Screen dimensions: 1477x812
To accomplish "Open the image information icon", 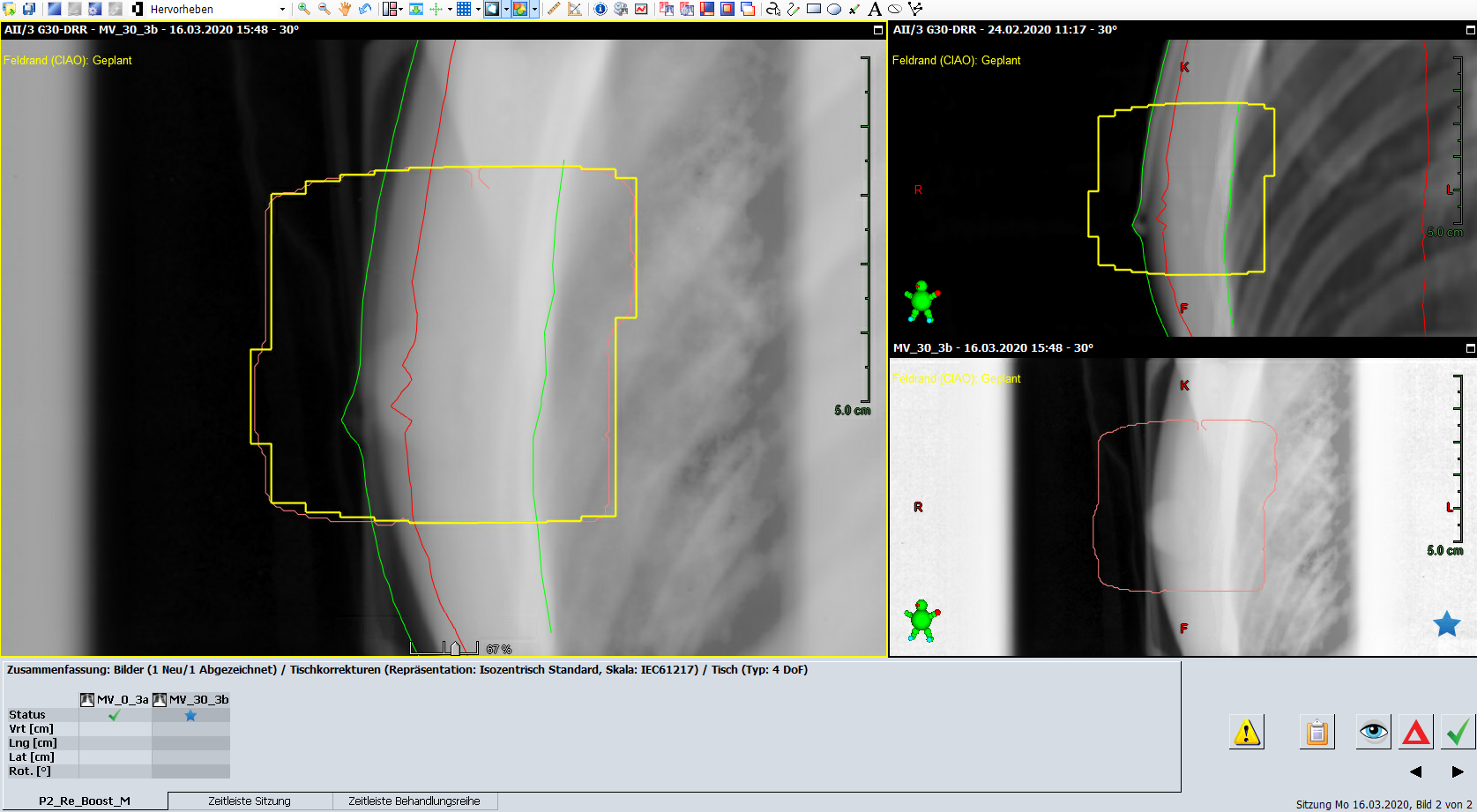I will point(600,9).
